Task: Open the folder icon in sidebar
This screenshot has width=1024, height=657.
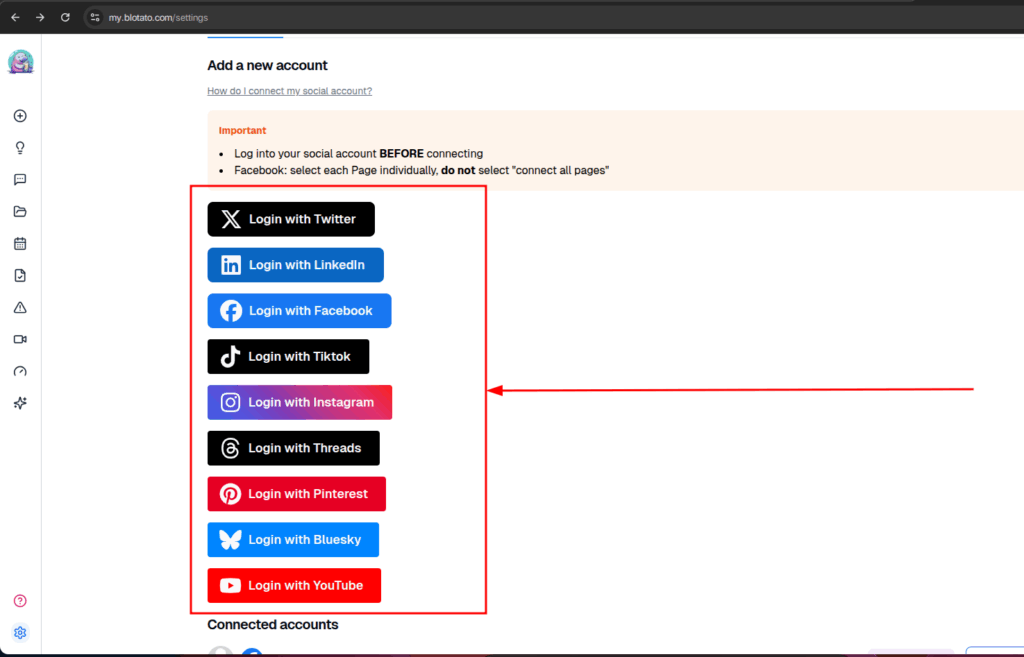Action: click(20, 212)
